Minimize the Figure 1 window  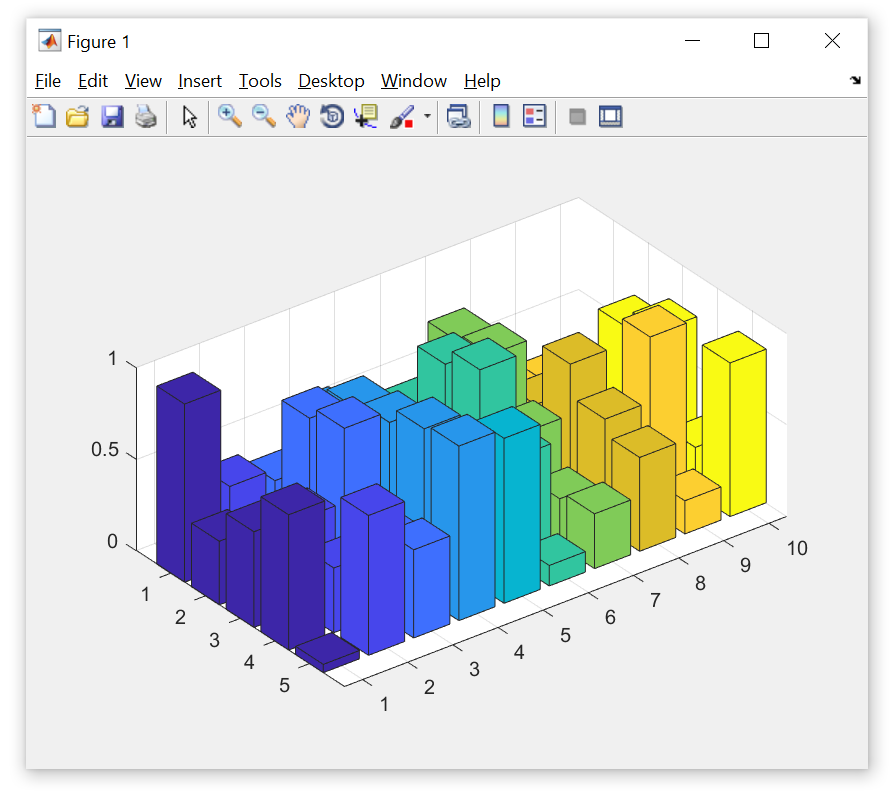692,41
